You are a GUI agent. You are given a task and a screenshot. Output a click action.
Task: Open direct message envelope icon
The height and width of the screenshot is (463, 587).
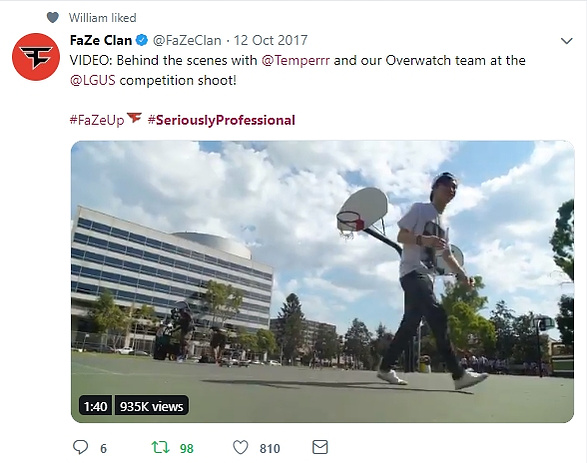coord(320,447)
